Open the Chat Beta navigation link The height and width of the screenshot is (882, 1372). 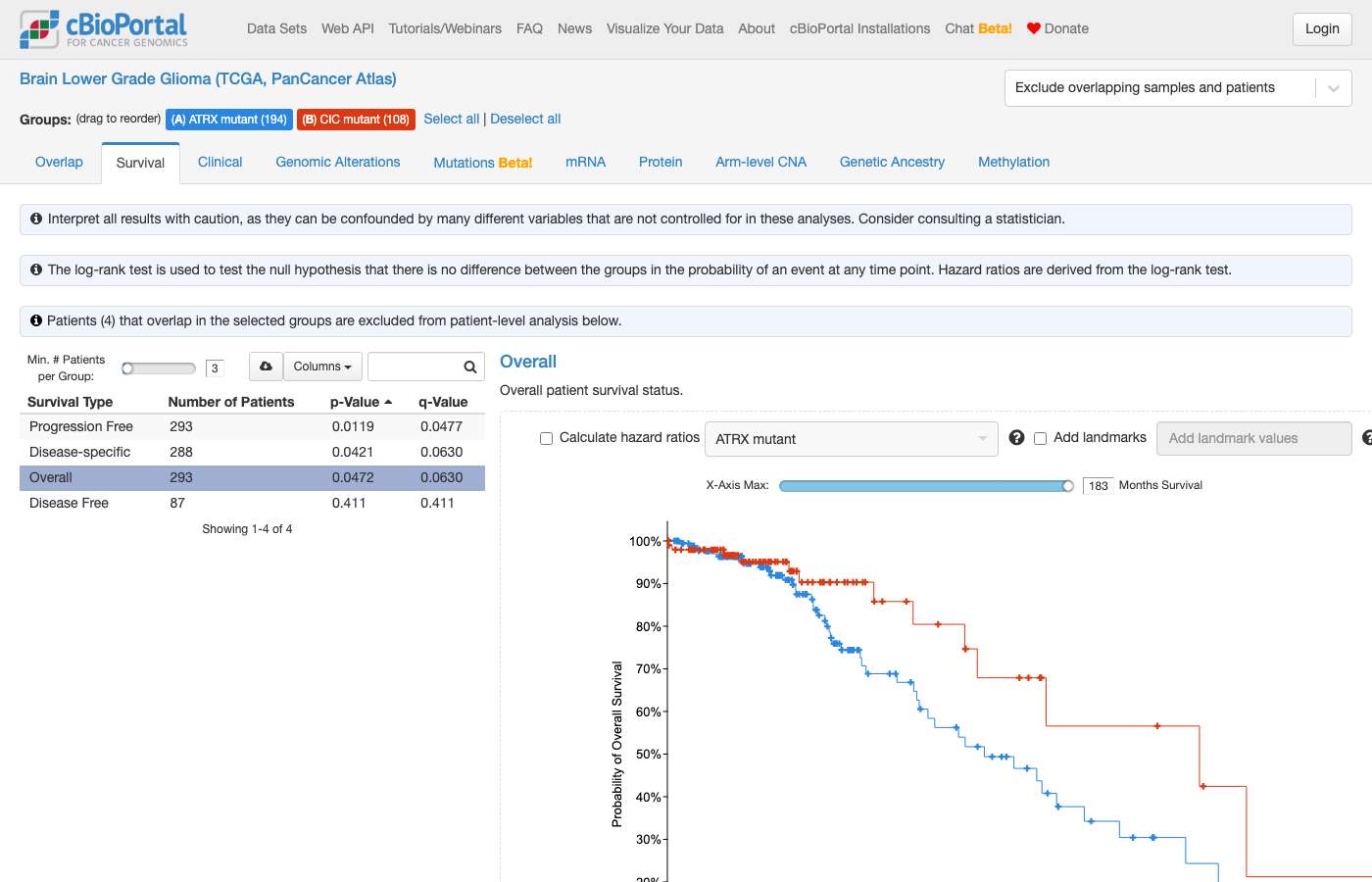pos(979,28)
